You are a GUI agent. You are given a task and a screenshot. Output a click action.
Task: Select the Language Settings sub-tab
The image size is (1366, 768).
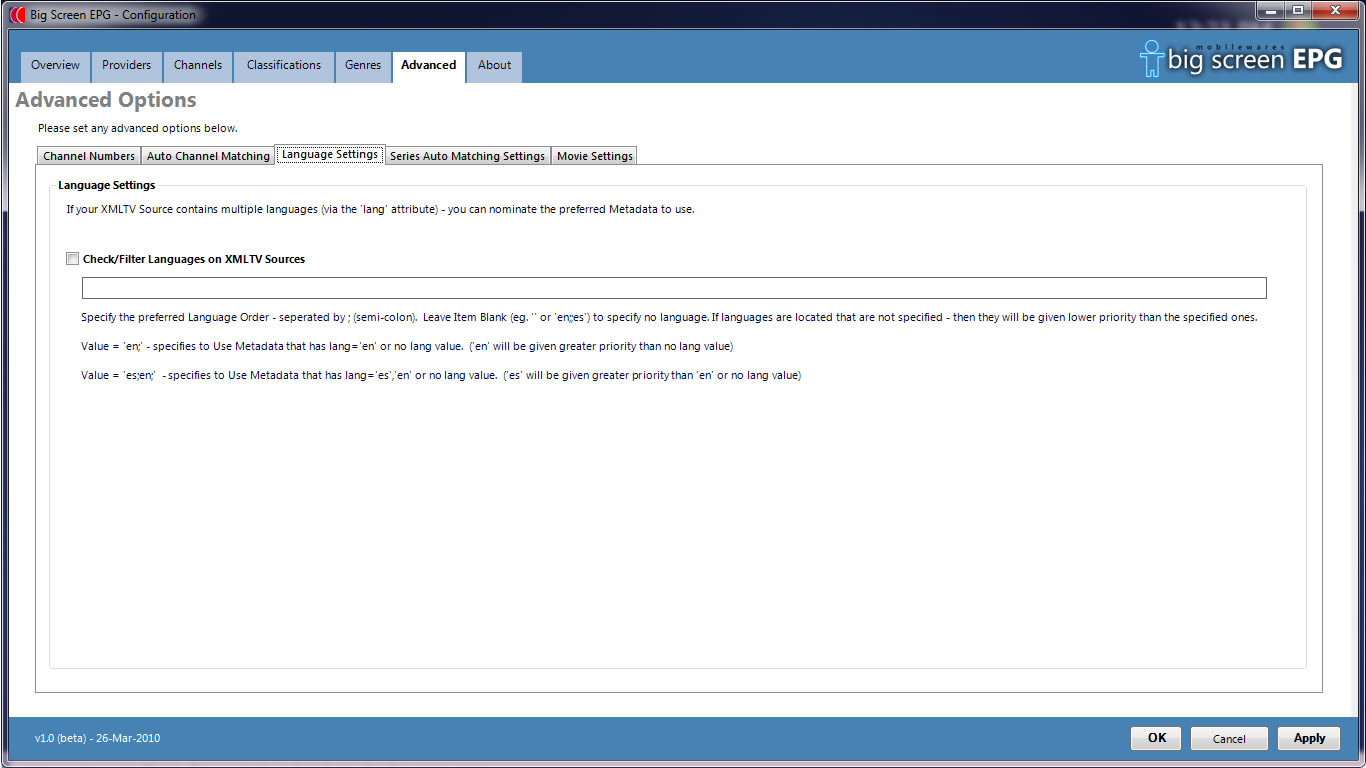330,155
